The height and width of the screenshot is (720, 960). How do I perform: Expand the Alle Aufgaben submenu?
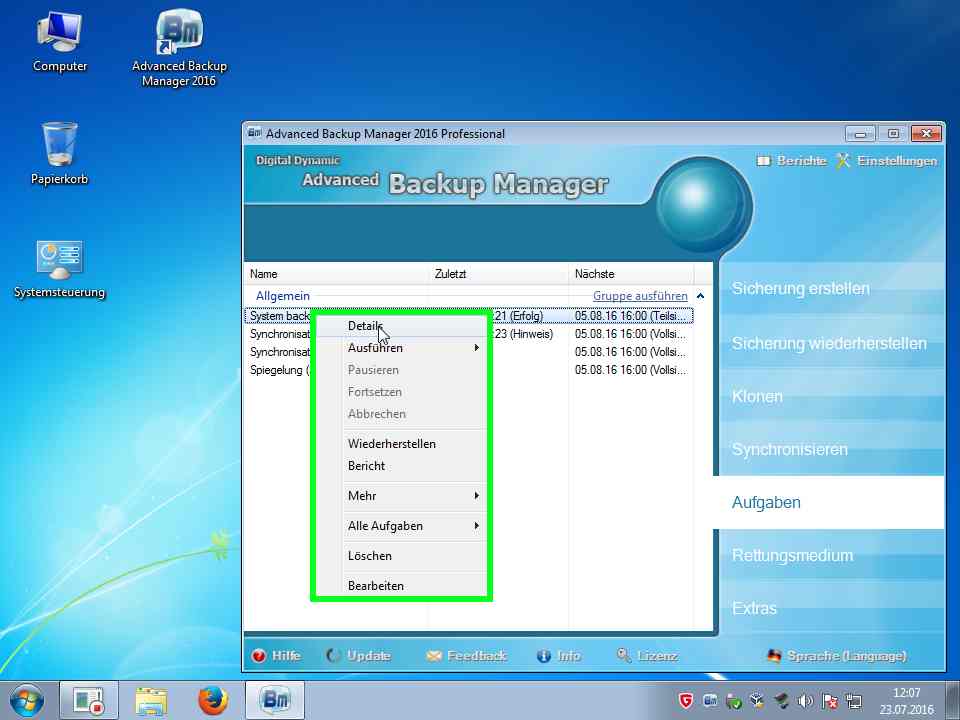coord(414,526)
